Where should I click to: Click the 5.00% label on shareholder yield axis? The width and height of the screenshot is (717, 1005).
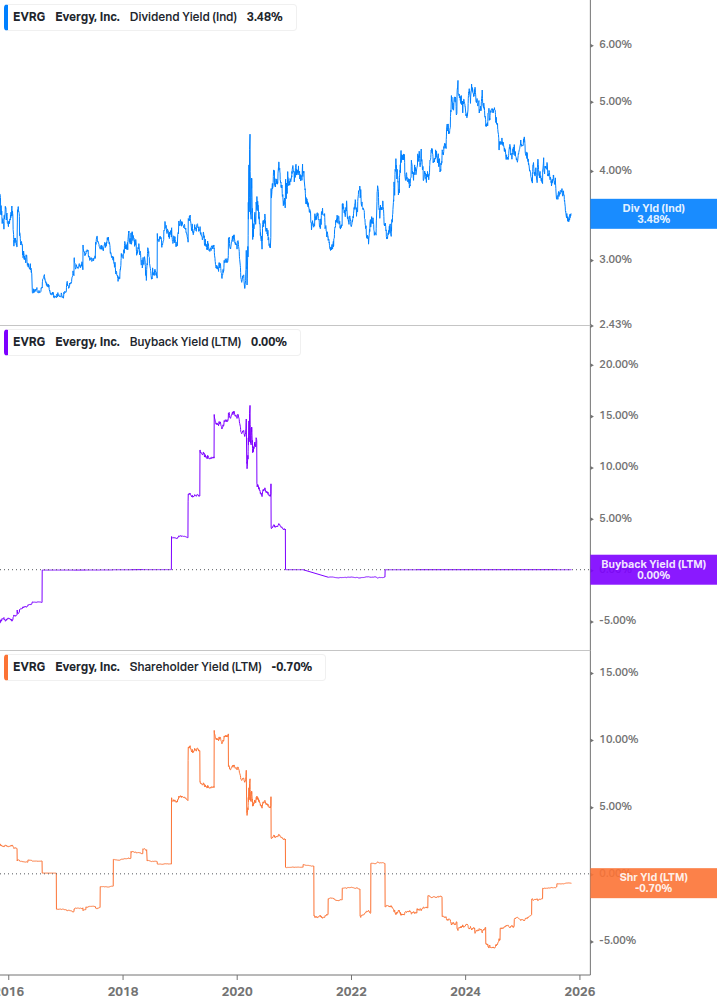coord(615,806)
